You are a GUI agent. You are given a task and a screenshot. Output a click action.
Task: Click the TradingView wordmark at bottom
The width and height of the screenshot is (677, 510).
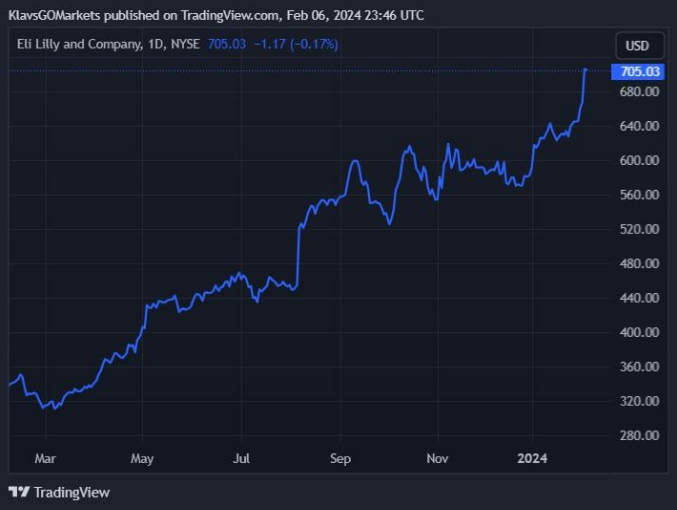(x=72, y=492)
